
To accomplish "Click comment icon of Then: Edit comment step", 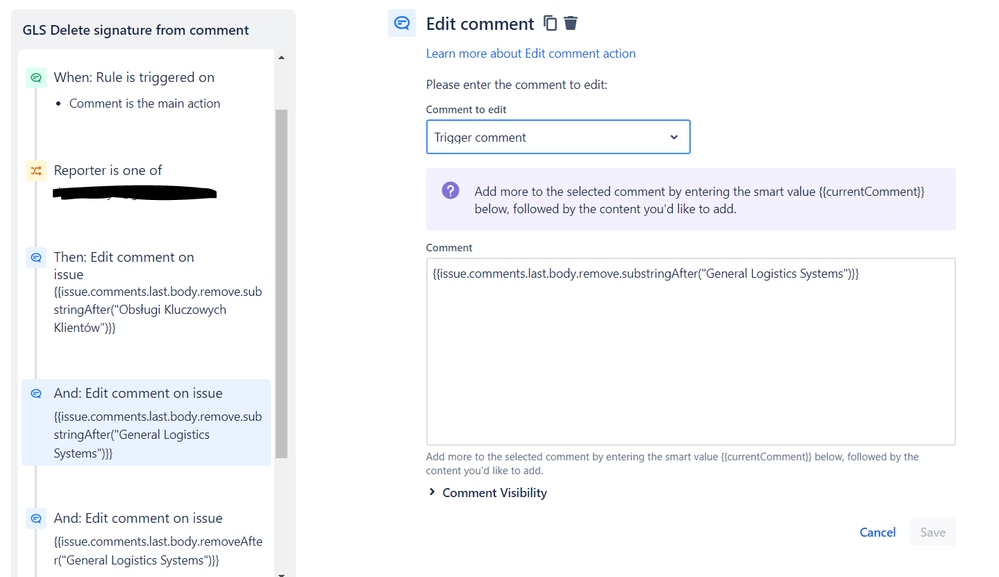I will [x=36, y=257].
